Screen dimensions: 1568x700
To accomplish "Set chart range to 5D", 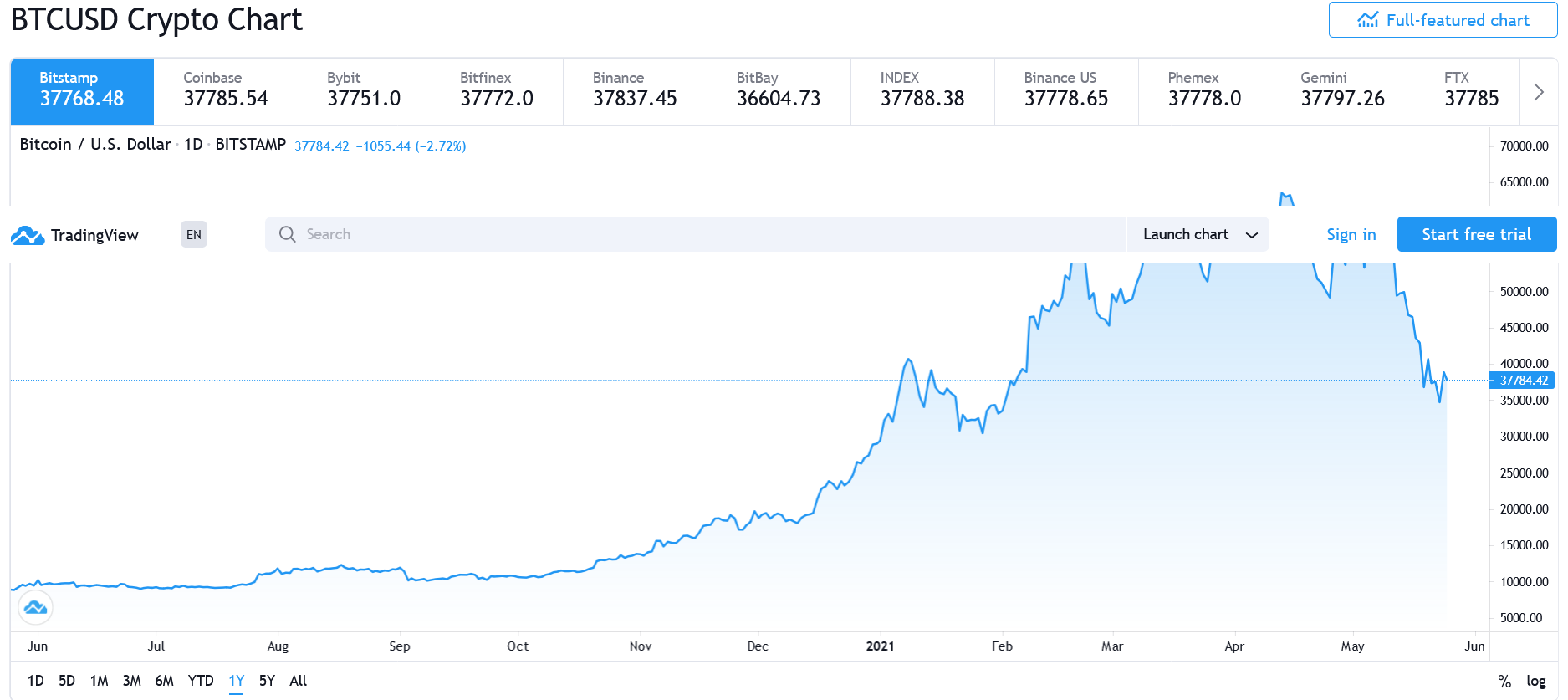I will click(67, 681).
